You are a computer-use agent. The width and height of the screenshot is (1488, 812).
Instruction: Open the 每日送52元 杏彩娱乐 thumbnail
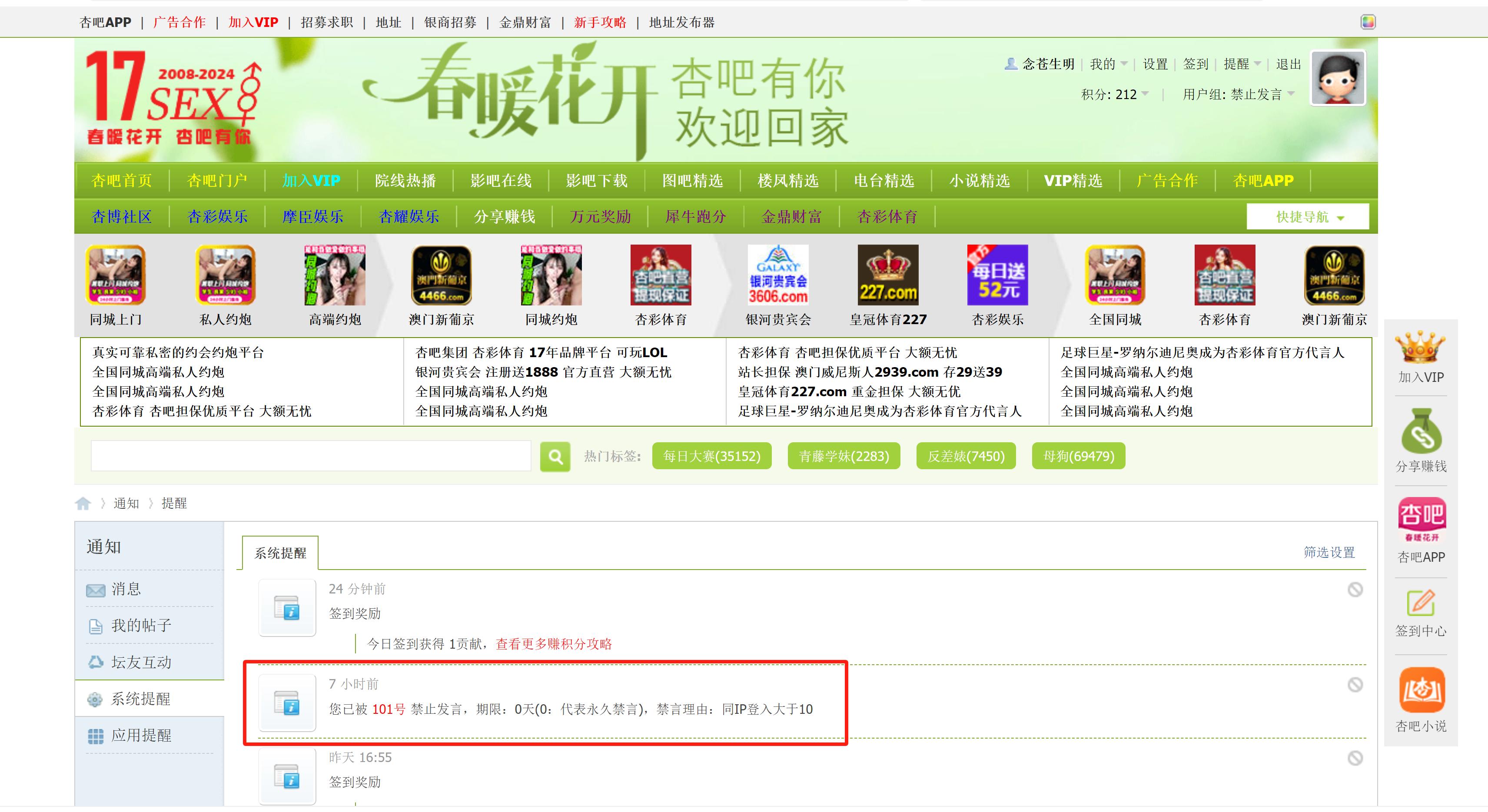998,275
